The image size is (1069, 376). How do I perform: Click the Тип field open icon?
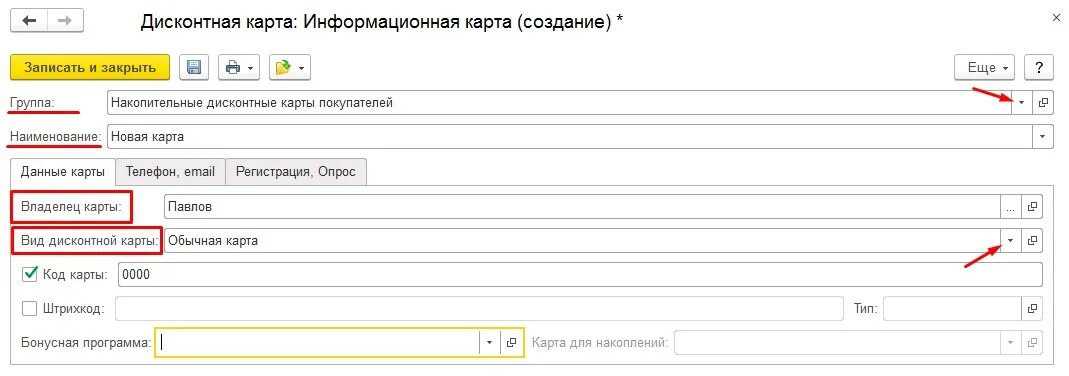point(1032,309)
